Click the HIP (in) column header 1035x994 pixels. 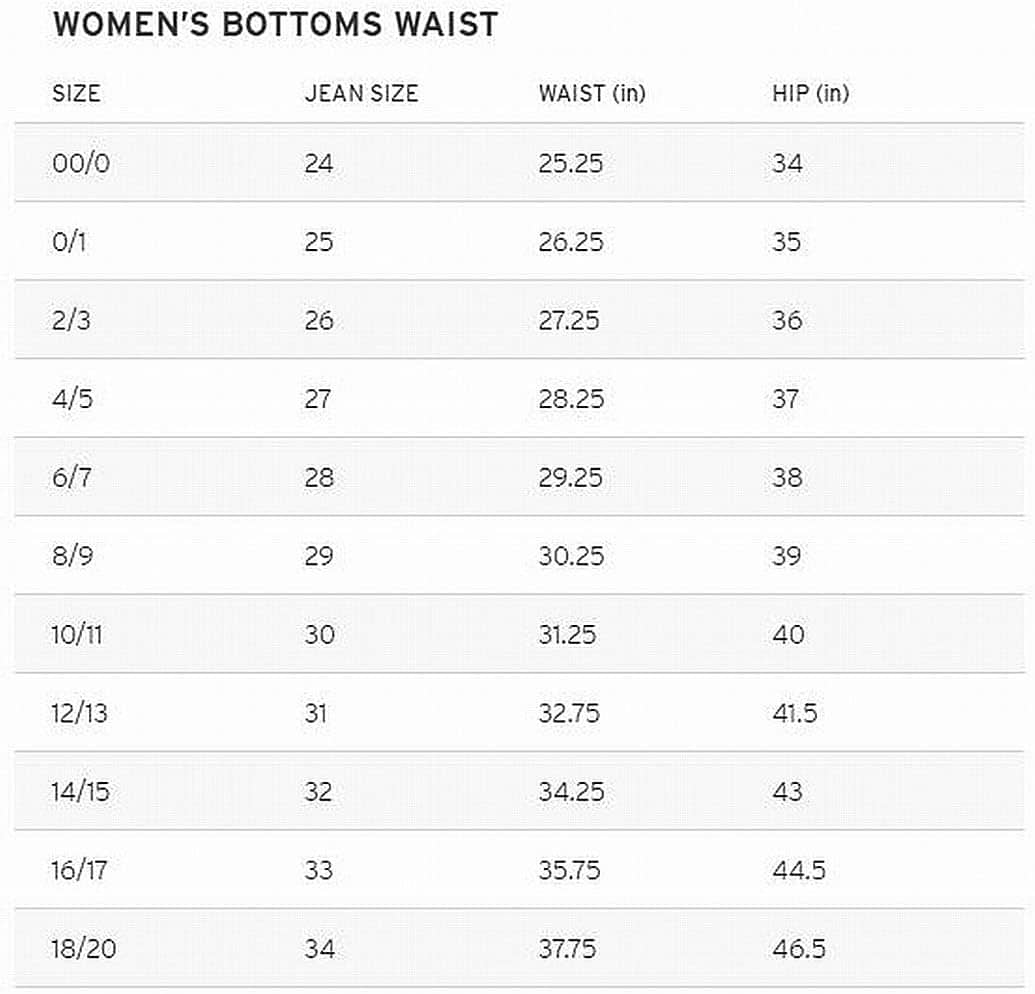(x=811, y=93)
